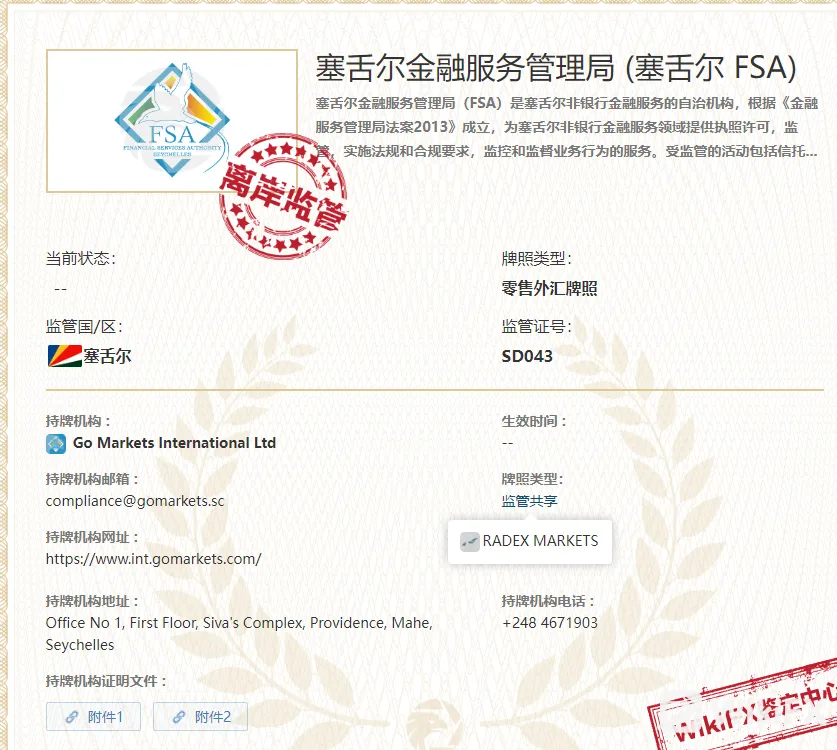Click the RADEX MARKETS logo icon

(470, 541)
